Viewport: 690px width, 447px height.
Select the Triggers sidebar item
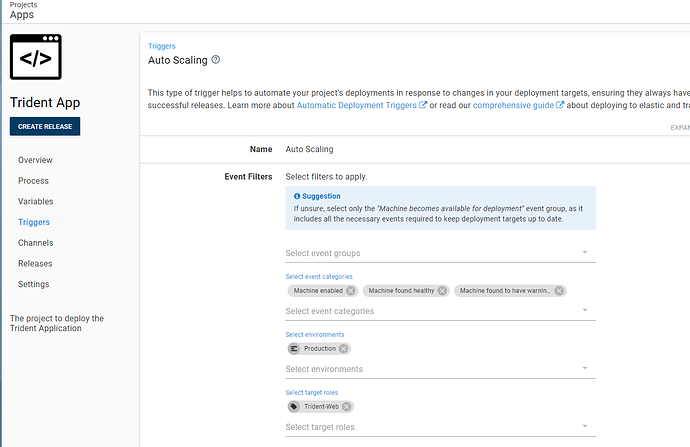(x=34, y=222)
